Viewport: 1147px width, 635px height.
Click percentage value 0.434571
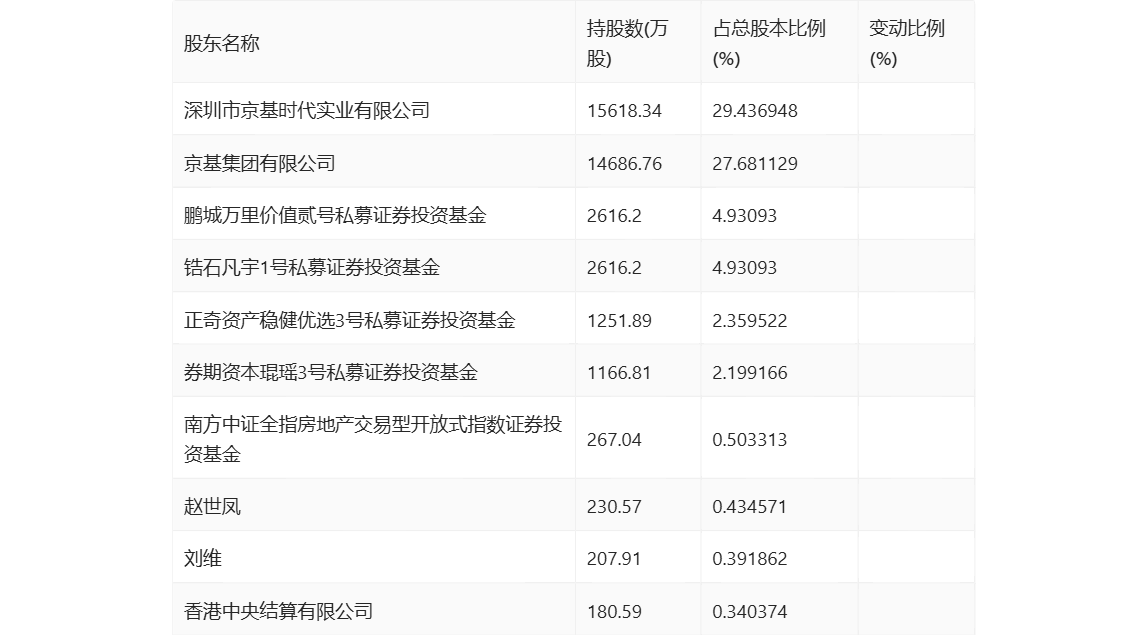click(x=750, y=506)
